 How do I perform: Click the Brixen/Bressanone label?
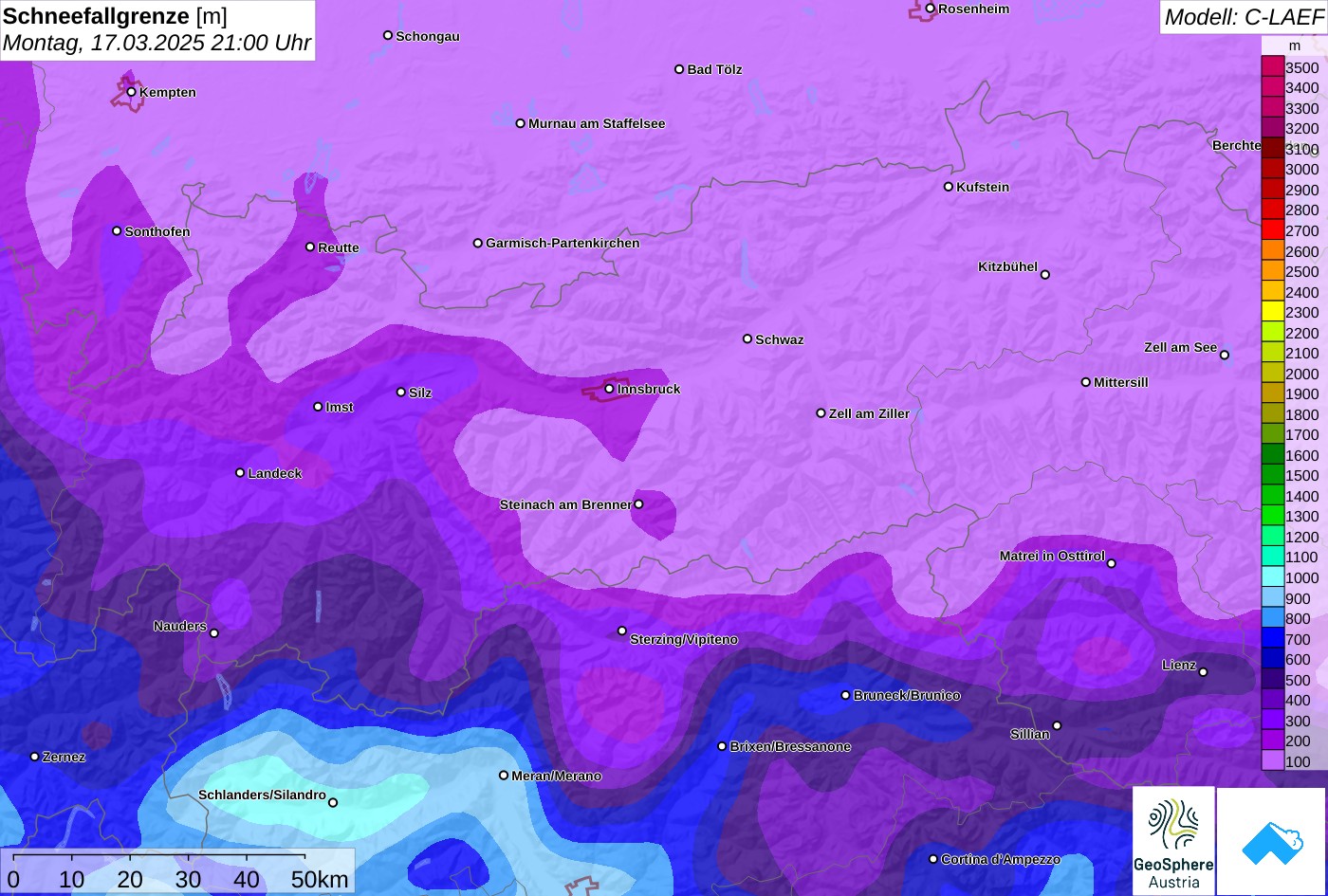(790, 746)
